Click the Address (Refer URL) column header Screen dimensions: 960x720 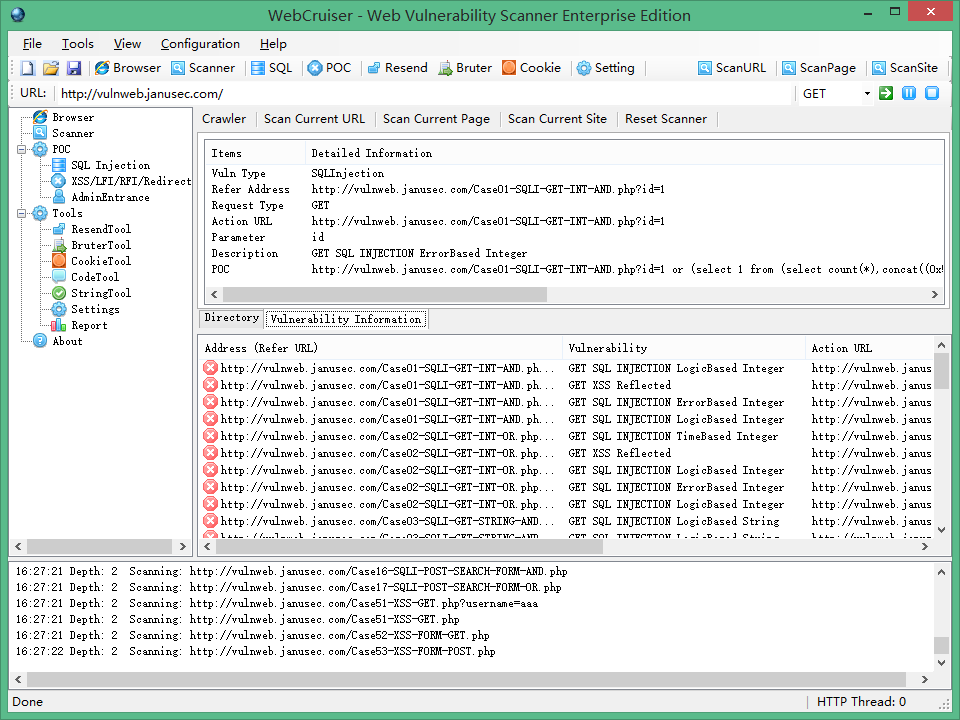pos(381,348)
